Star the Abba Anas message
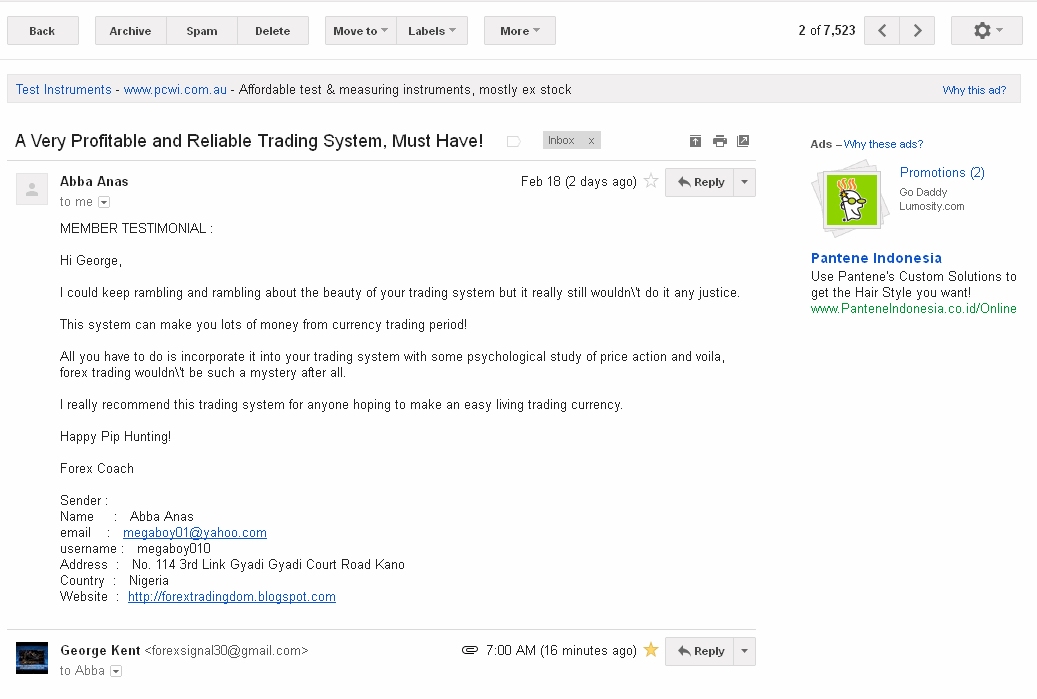Viewport: 1037px width, 699px height. click(x=651, y=181)
